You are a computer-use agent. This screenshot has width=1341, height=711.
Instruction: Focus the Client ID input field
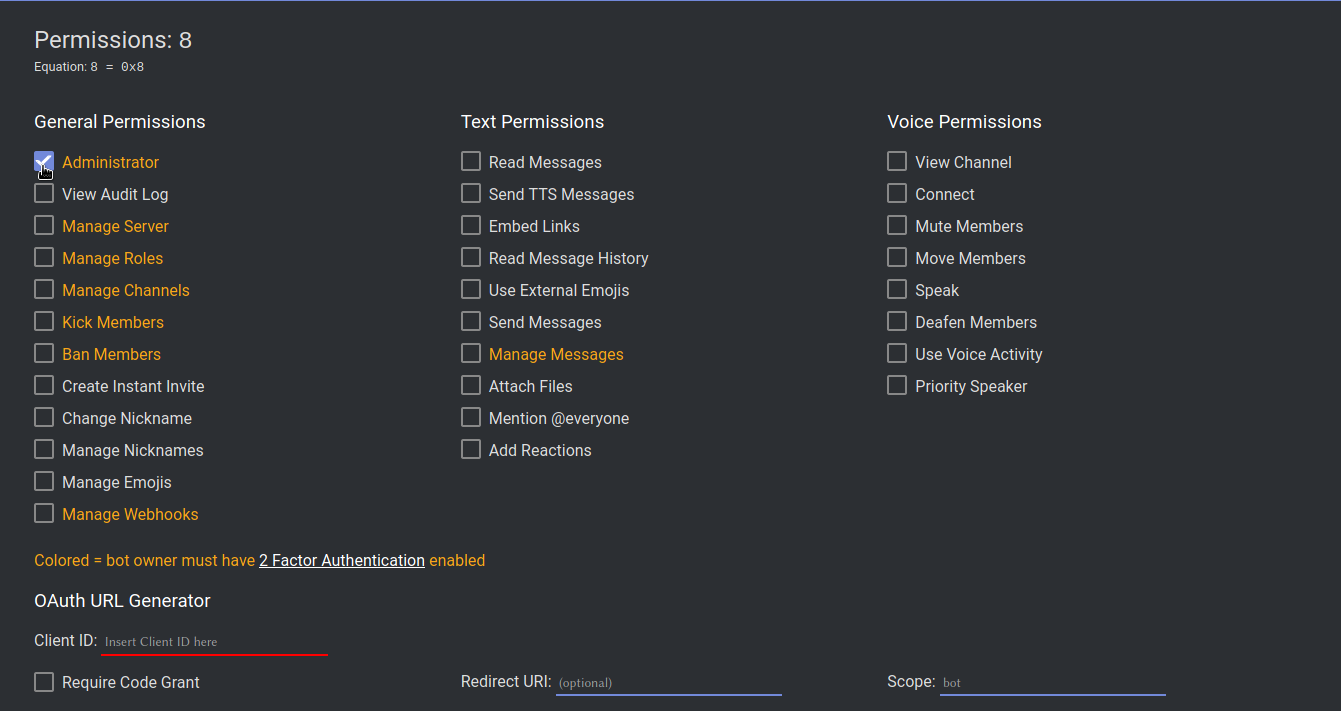(x=215, y=642)
